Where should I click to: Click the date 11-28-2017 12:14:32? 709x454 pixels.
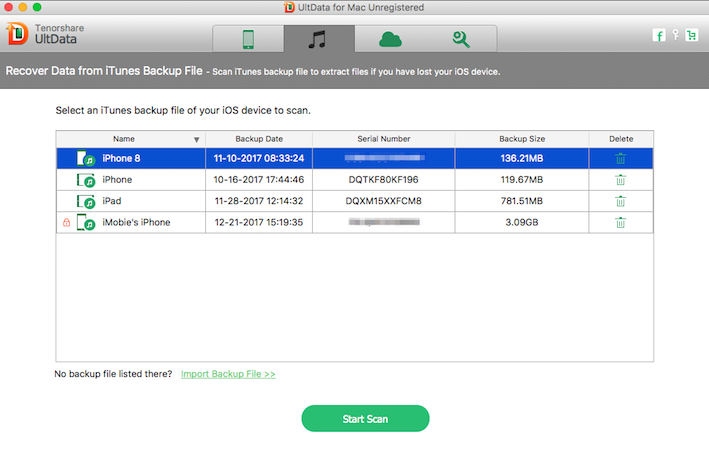click(x=259, y=201)
